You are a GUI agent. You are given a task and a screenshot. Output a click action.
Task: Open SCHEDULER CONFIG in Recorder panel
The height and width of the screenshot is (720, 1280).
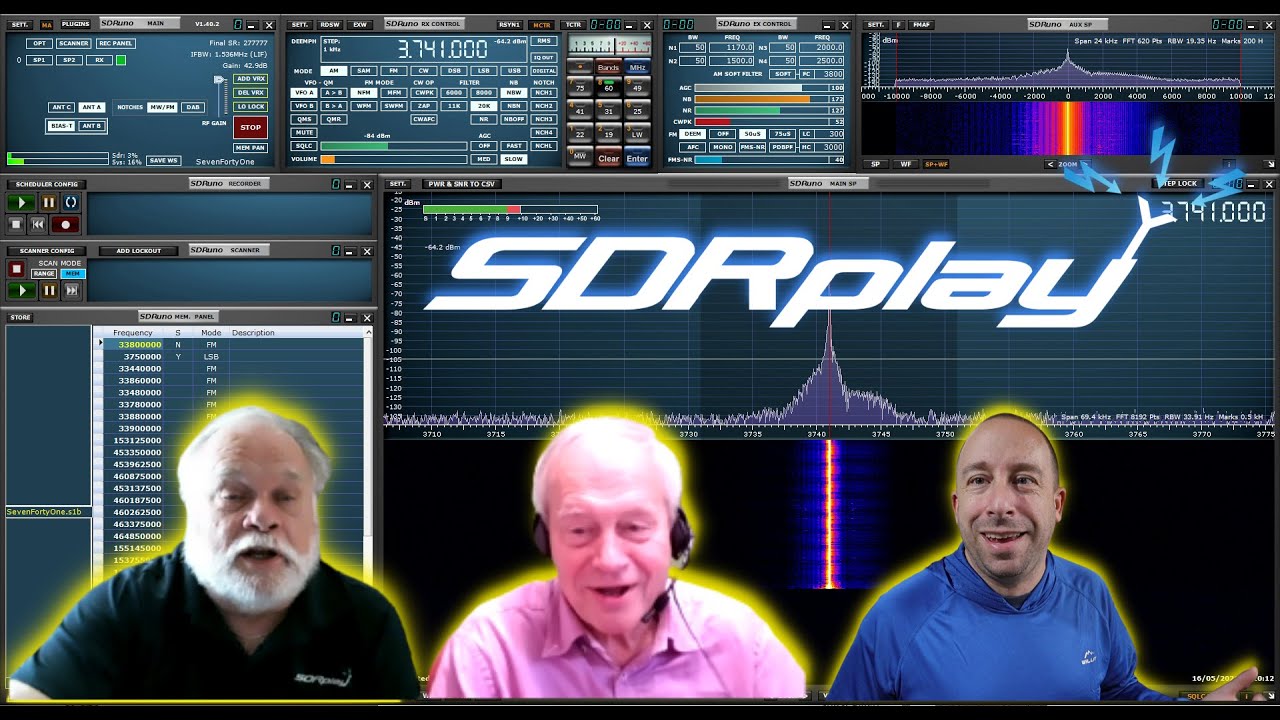pyautogui.click(x=46, y=184)
